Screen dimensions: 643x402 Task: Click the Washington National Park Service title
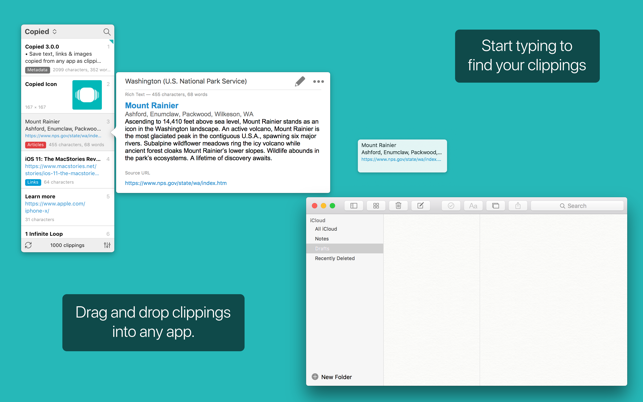[x=186, y=81]
